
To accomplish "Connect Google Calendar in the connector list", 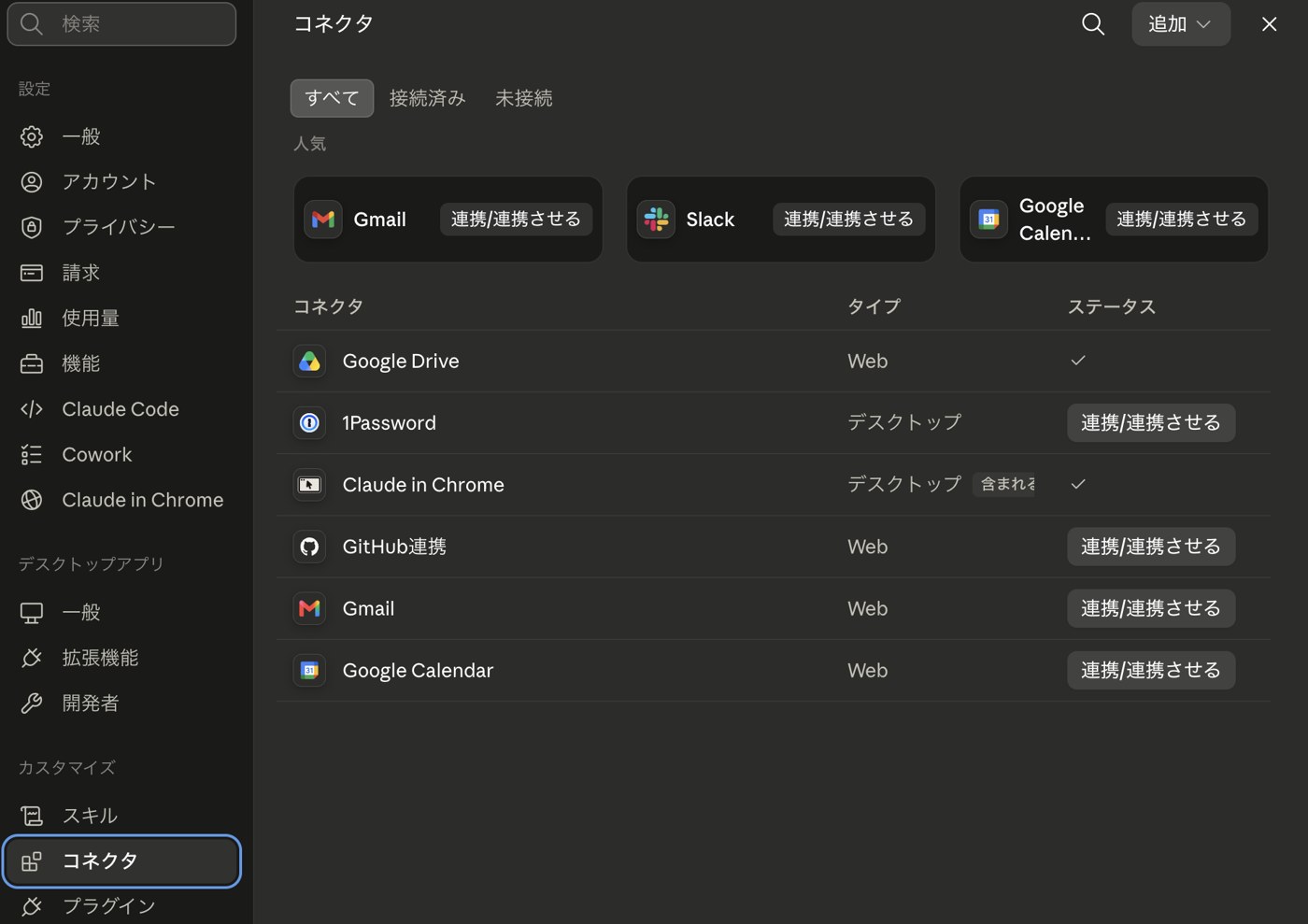I will tap(1151, 670).
